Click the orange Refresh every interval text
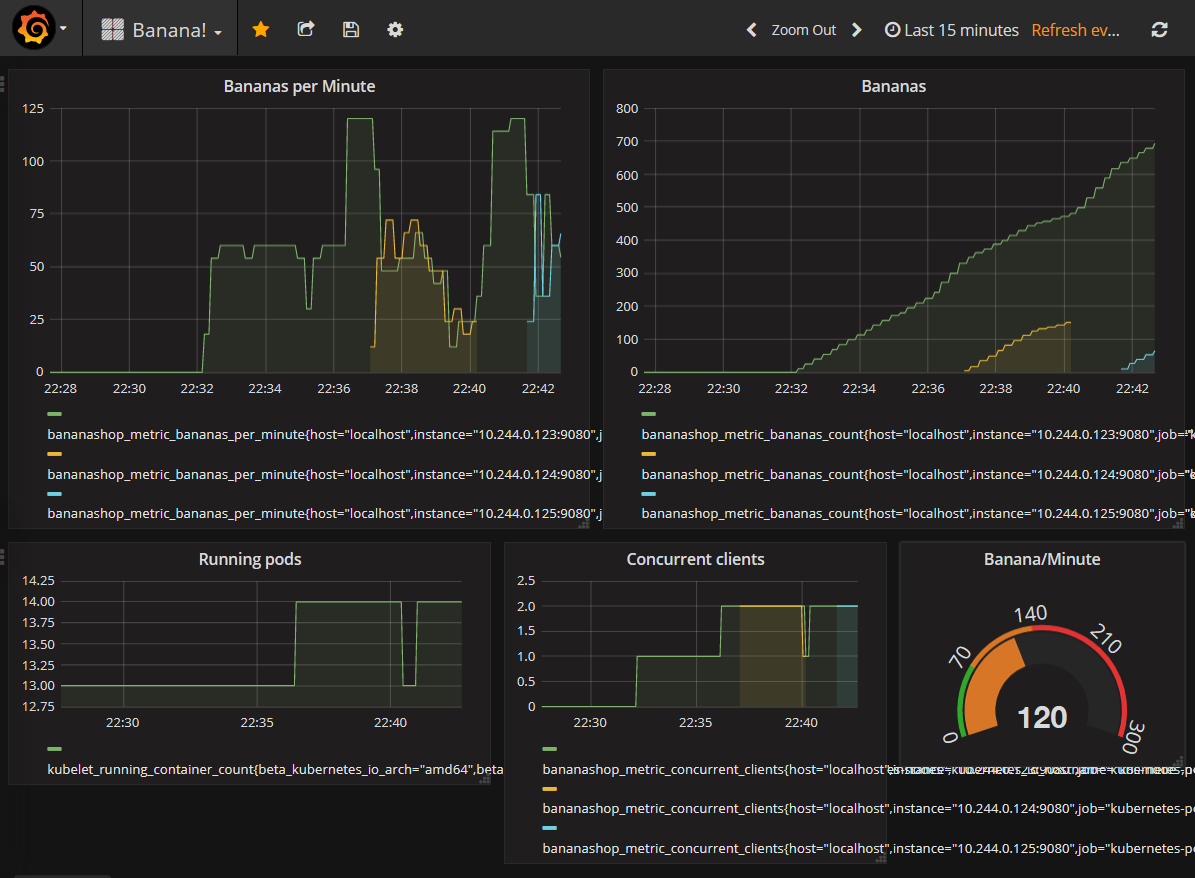Image resolution: width=1195 pixels, height=878 pixels. [x=1075, y=30]
